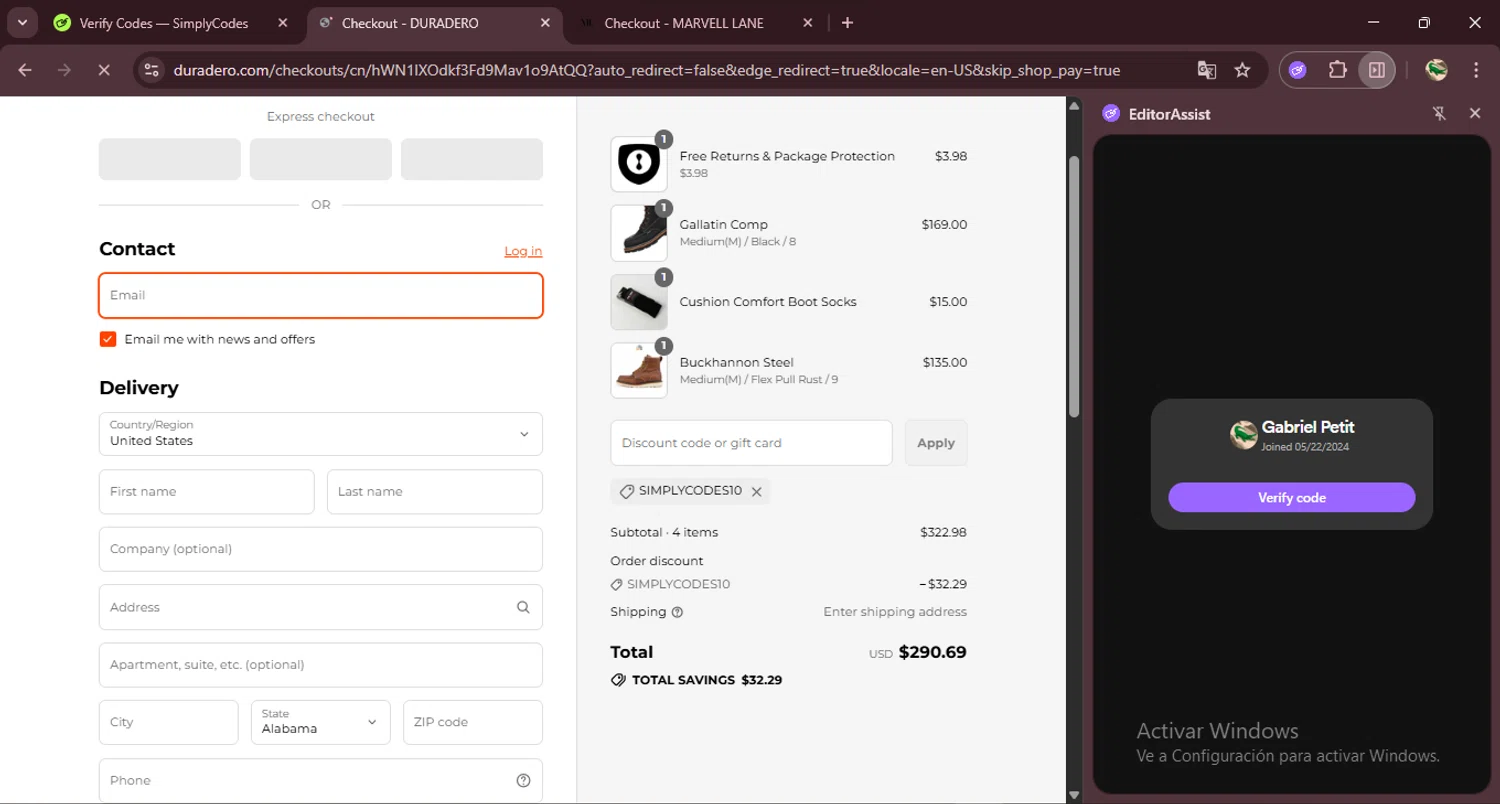Click the Apply discount button
The image size is (1500, 804).
tap(936, 443)
